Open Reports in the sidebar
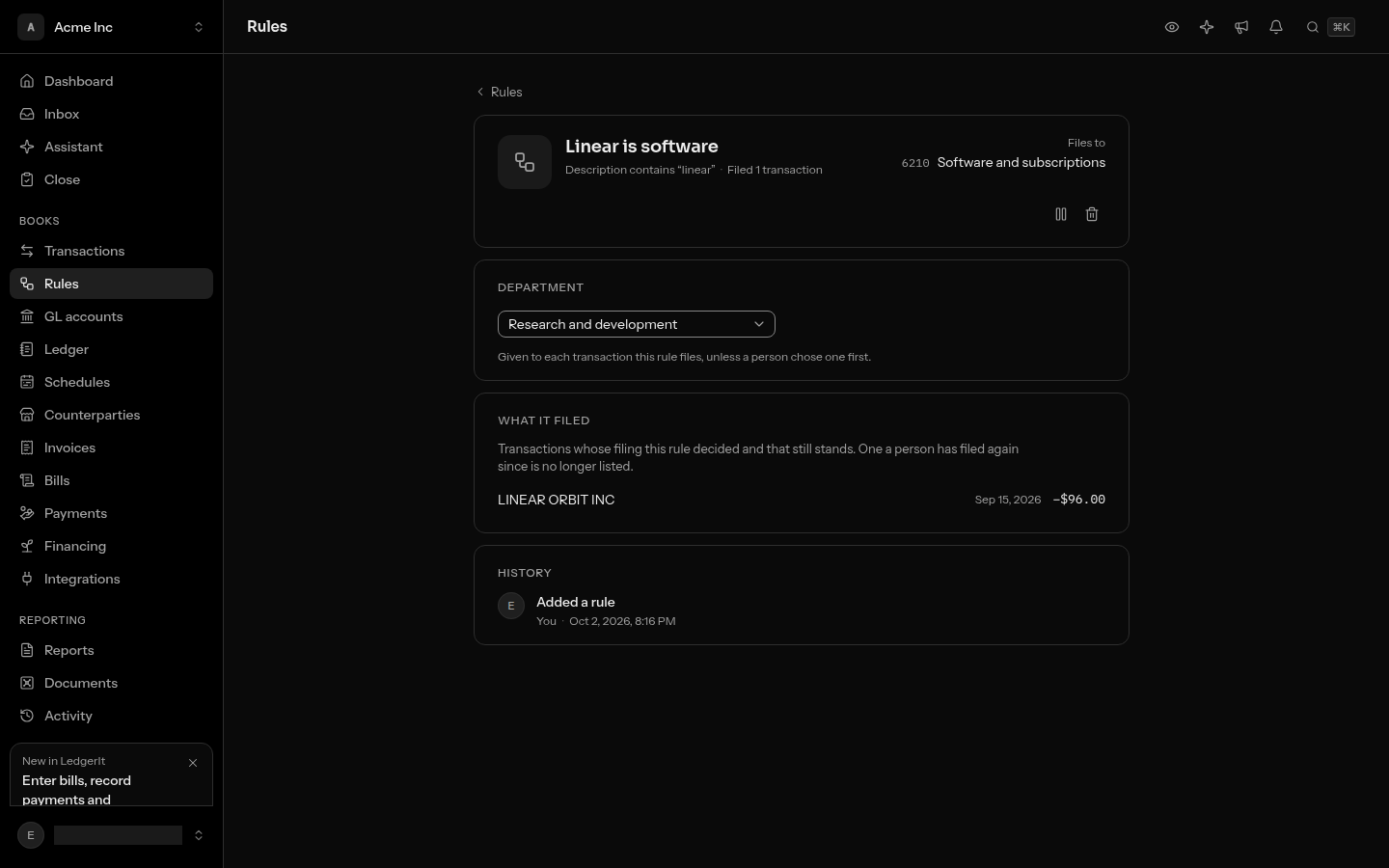This screenshot has width=1389, height=868. (112, 650)
